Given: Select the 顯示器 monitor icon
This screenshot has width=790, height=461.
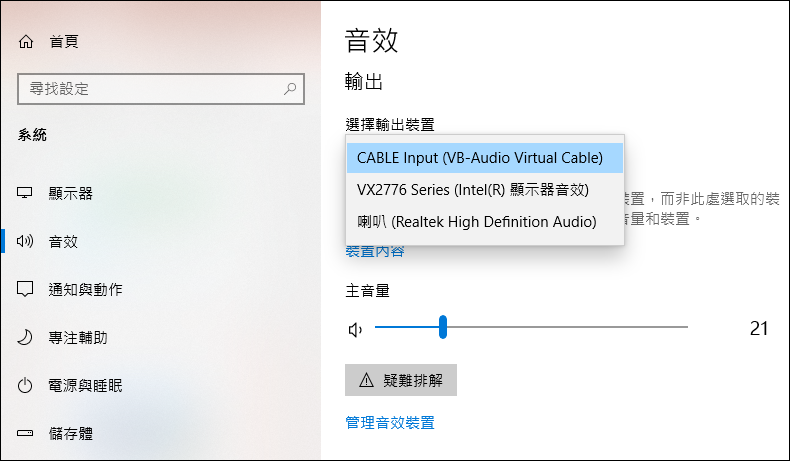Looking at the screenshot, I should pos(25,193).
